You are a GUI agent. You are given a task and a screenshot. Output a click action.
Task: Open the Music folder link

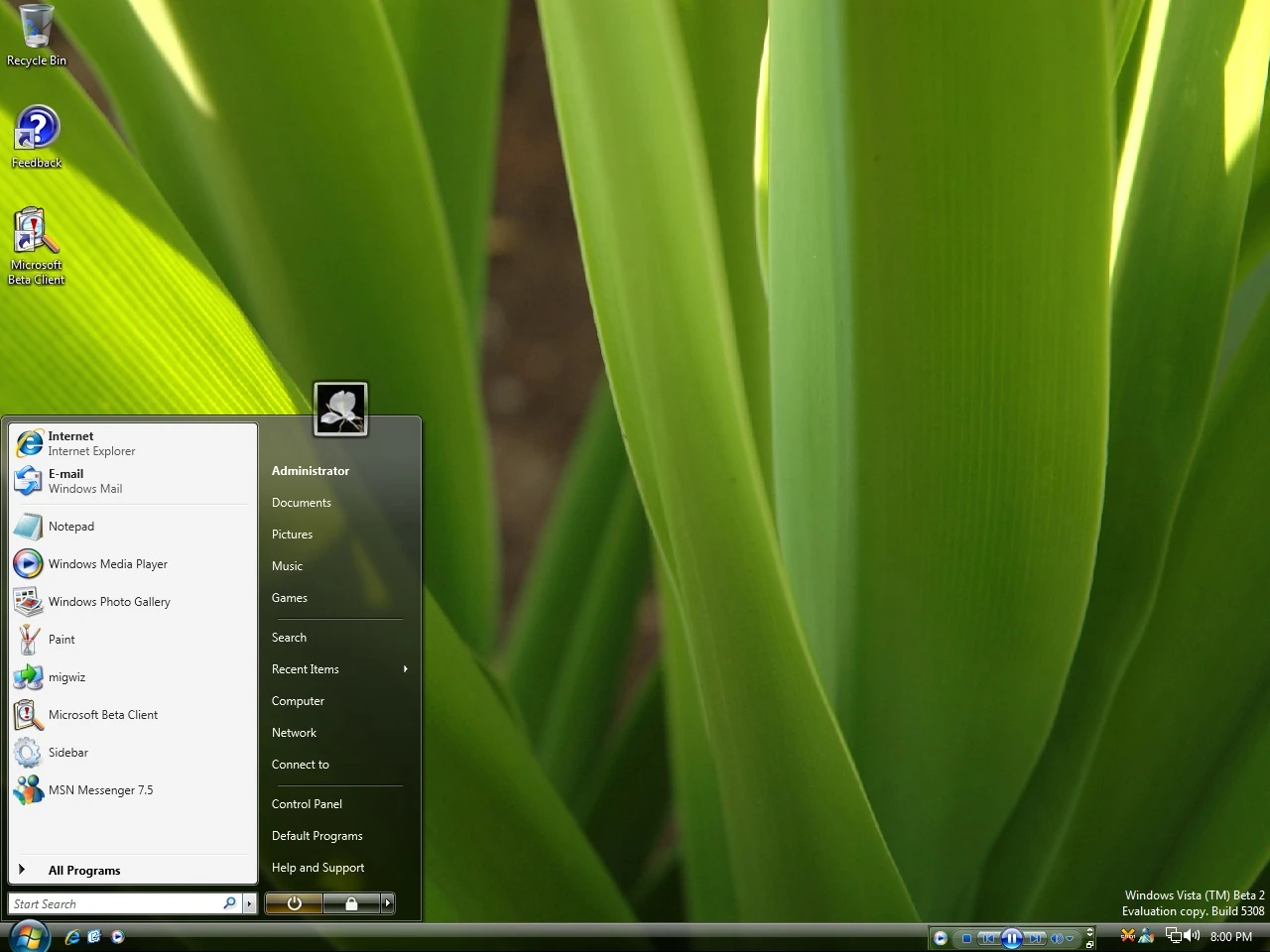click(x=339, y=566)
